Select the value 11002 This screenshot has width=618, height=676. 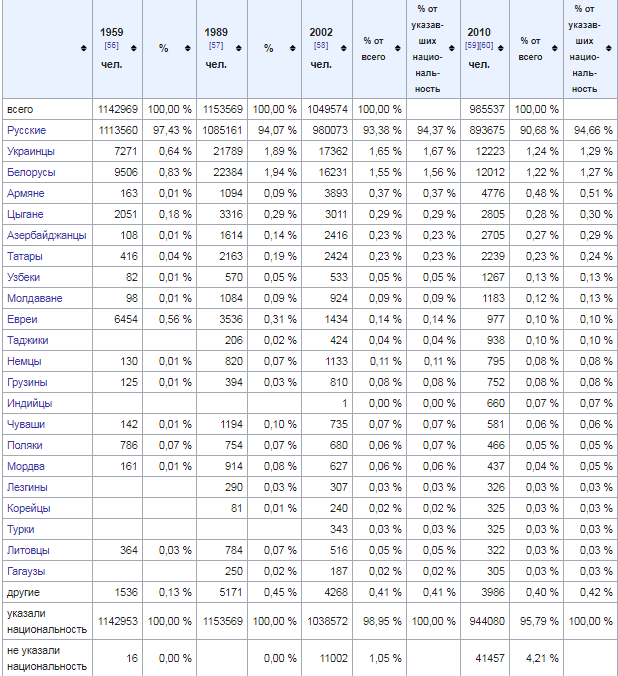click(333, 658)
